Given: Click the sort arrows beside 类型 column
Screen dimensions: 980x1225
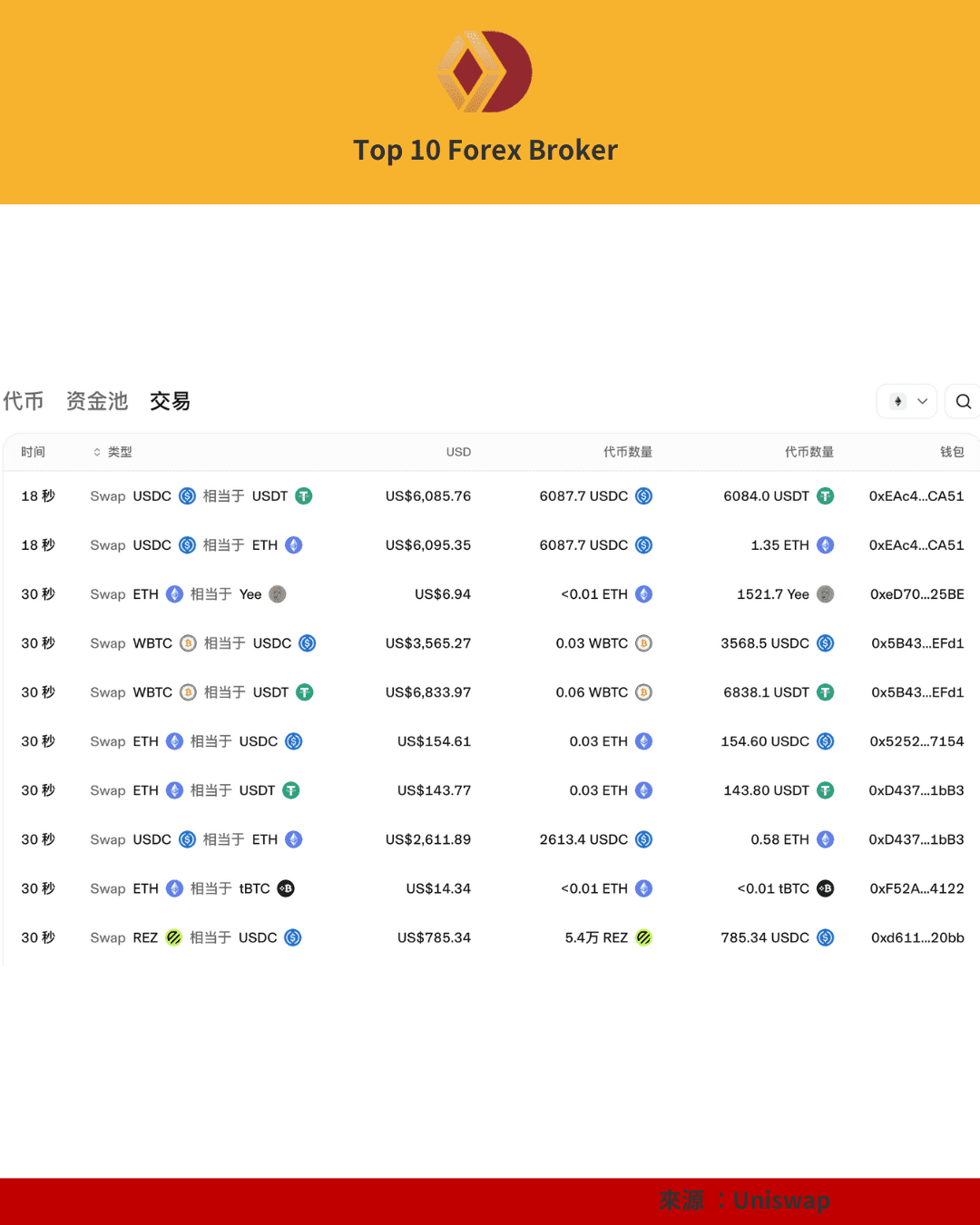Looking at the screenshot, I should click(x=96, y=451).
